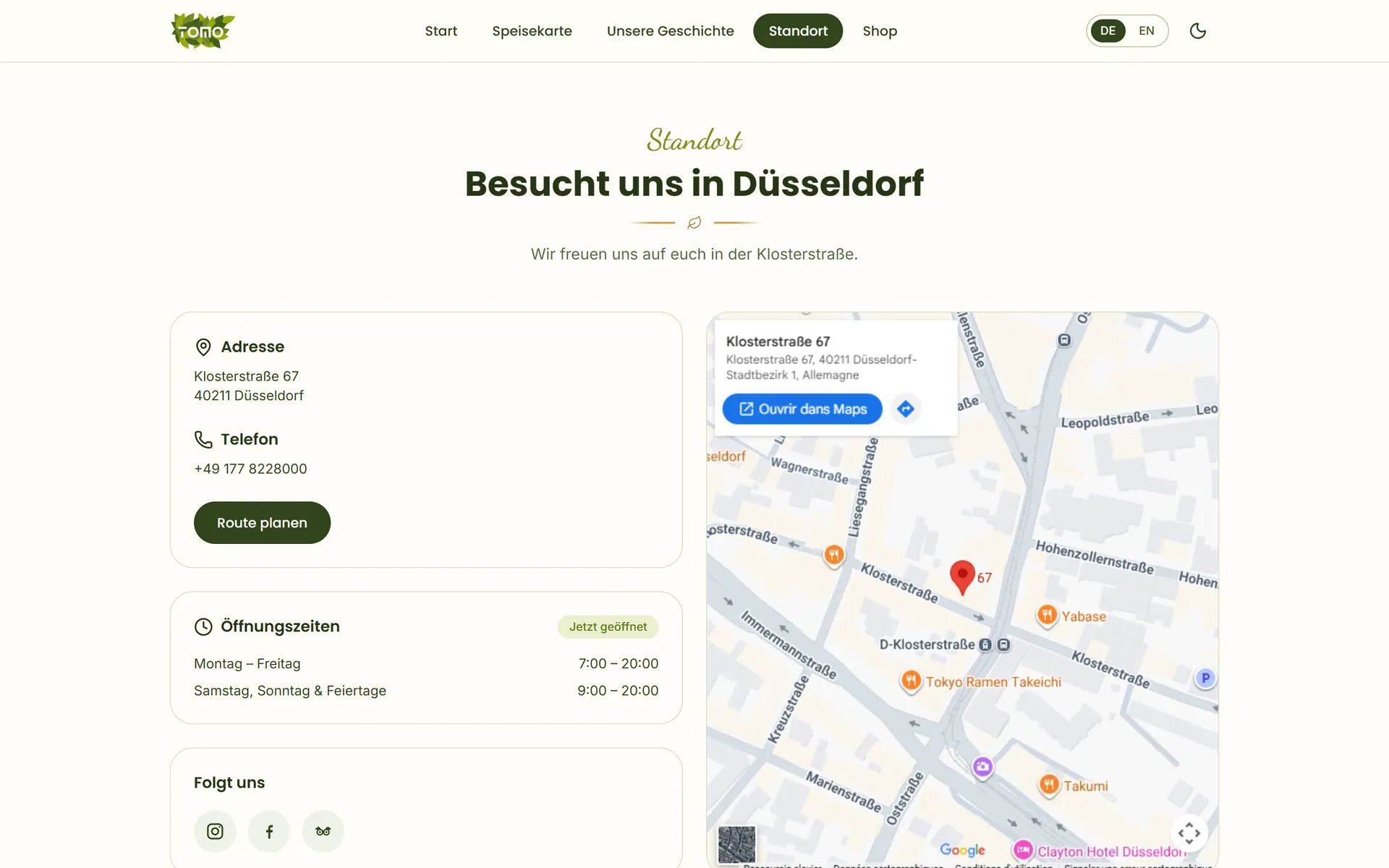Click the Klosterstraße 67 map card title

778,341
